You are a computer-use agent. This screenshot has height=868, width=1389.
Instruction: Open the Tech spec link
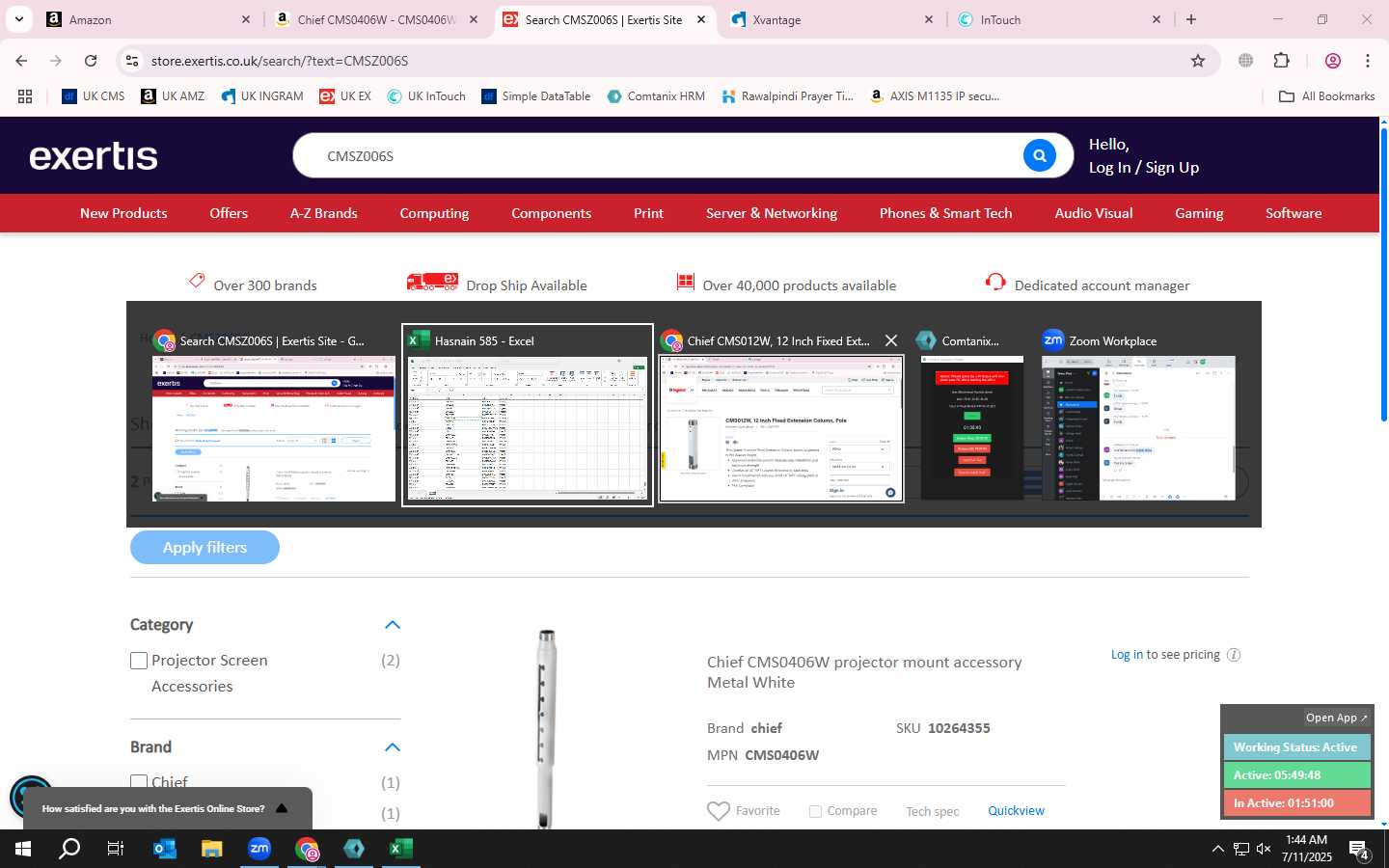(x=933, y=811)
